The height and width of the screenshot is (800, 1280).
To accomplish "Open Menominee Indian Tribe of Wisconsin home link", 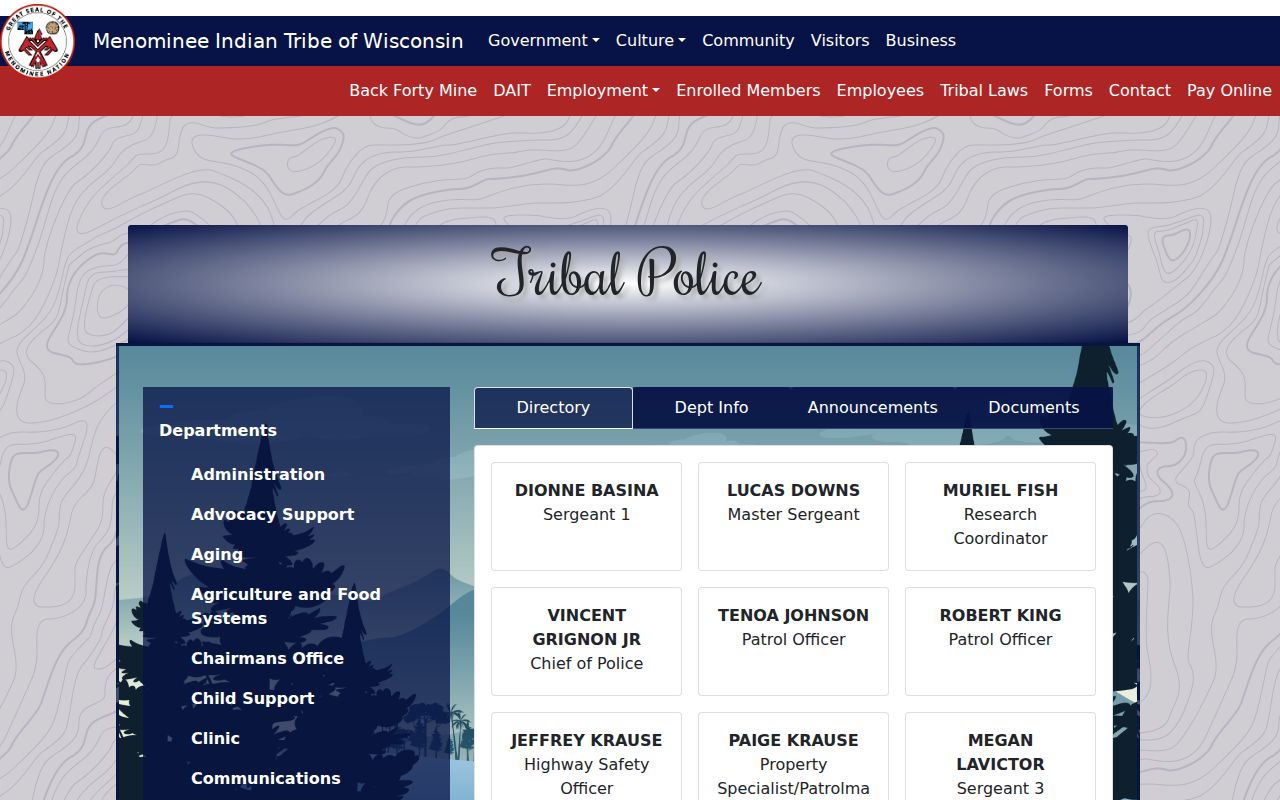I will click(x=278, y=41).
